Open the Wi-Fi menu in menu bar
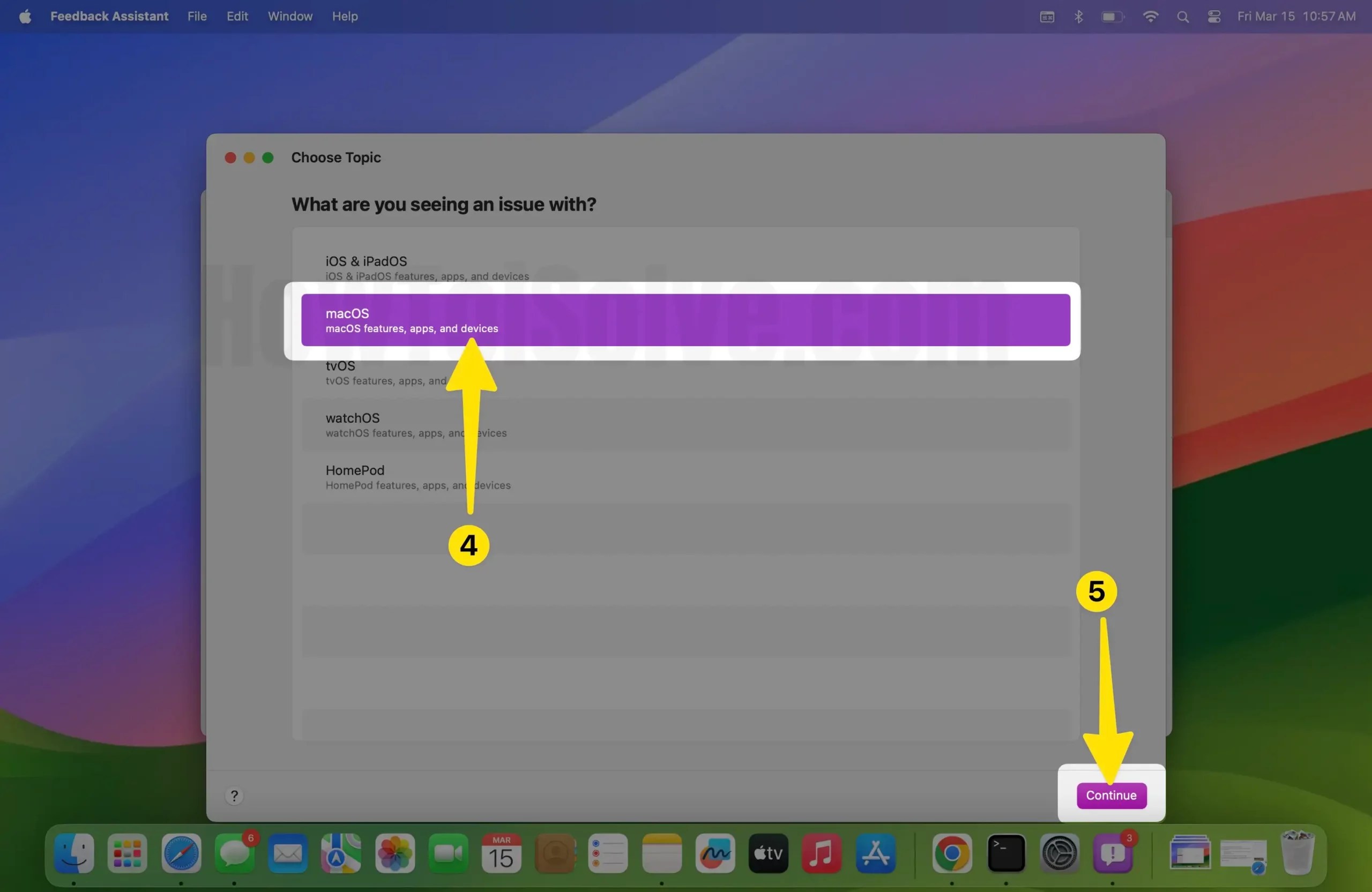Screen dimensions: 1372x892 click(x=1151, y=16)
